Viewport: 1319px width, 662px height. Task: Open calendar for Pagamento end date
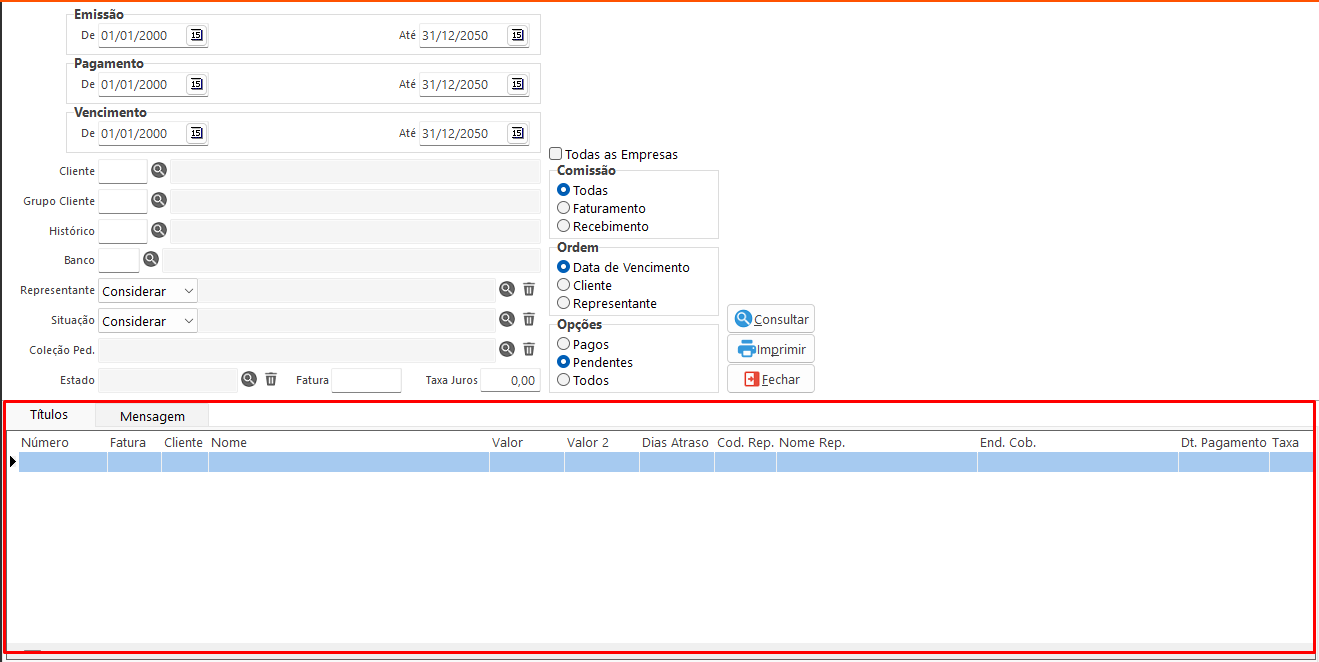516,85
